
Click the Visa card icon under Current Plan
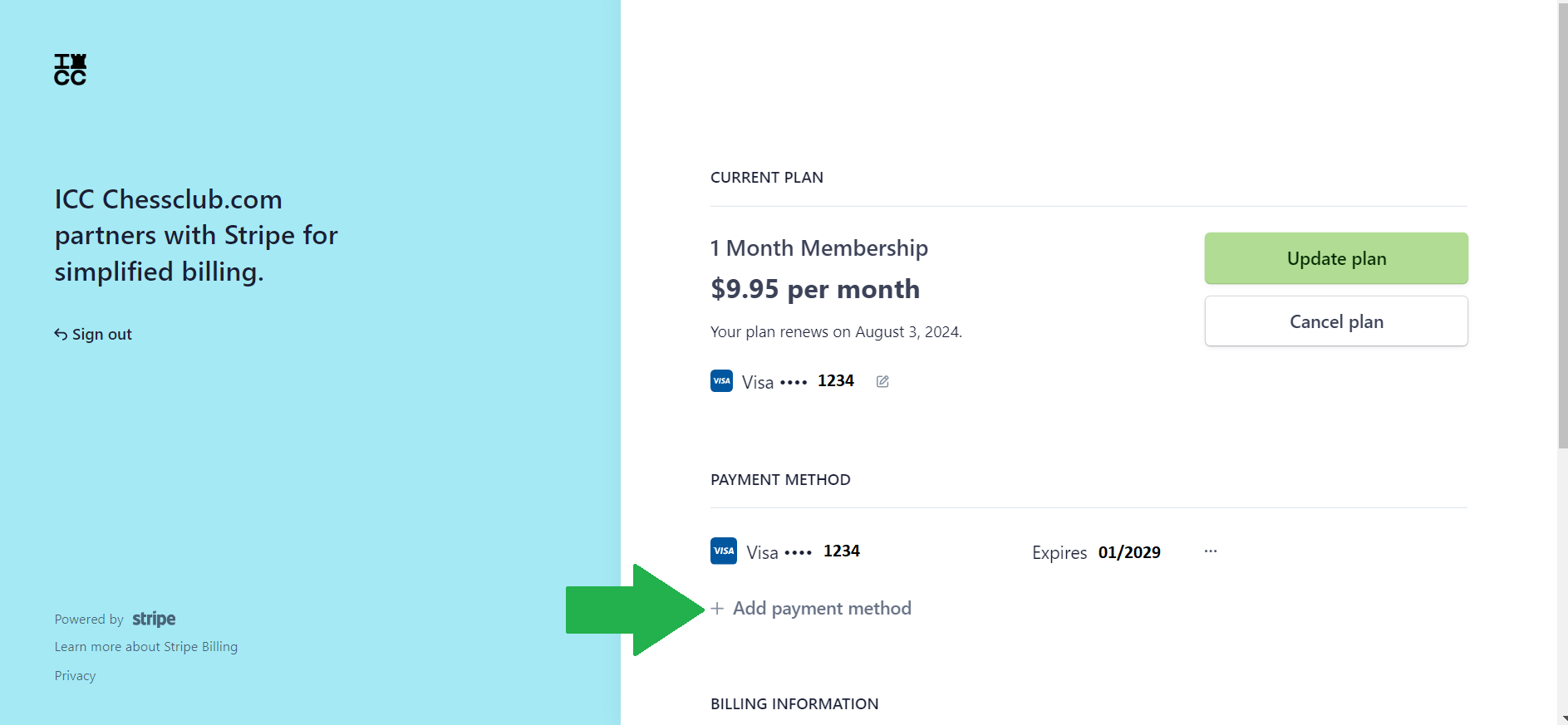tap(721, 380)
